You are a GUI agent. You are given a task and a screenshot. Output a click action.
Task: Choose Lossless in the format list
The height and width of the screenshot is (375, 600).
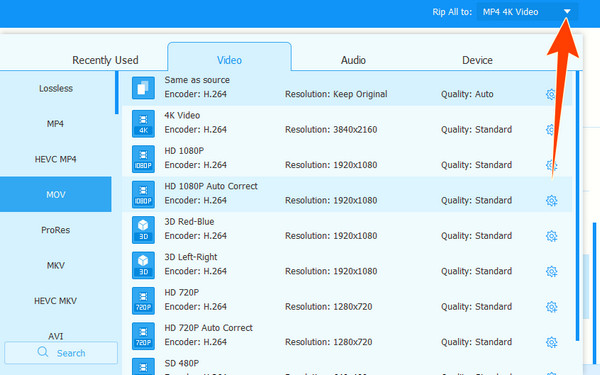(56, 88)
